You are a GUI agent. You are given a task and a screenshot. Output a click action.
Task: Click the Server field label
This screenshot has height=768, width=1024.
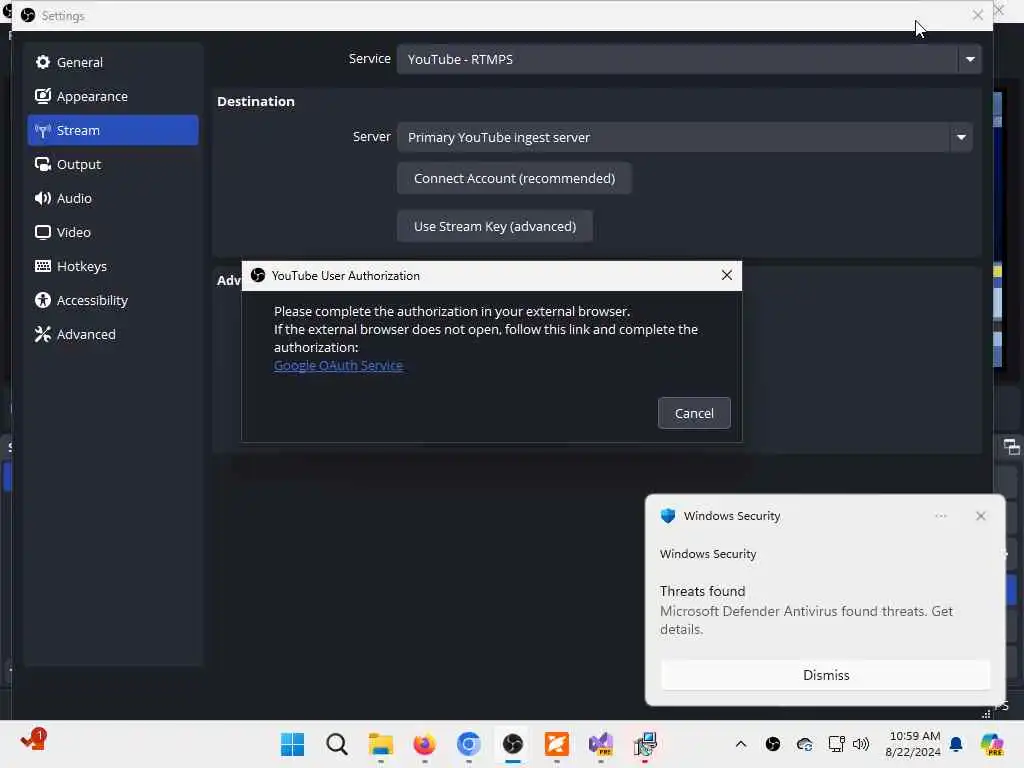tap(371, 136)
